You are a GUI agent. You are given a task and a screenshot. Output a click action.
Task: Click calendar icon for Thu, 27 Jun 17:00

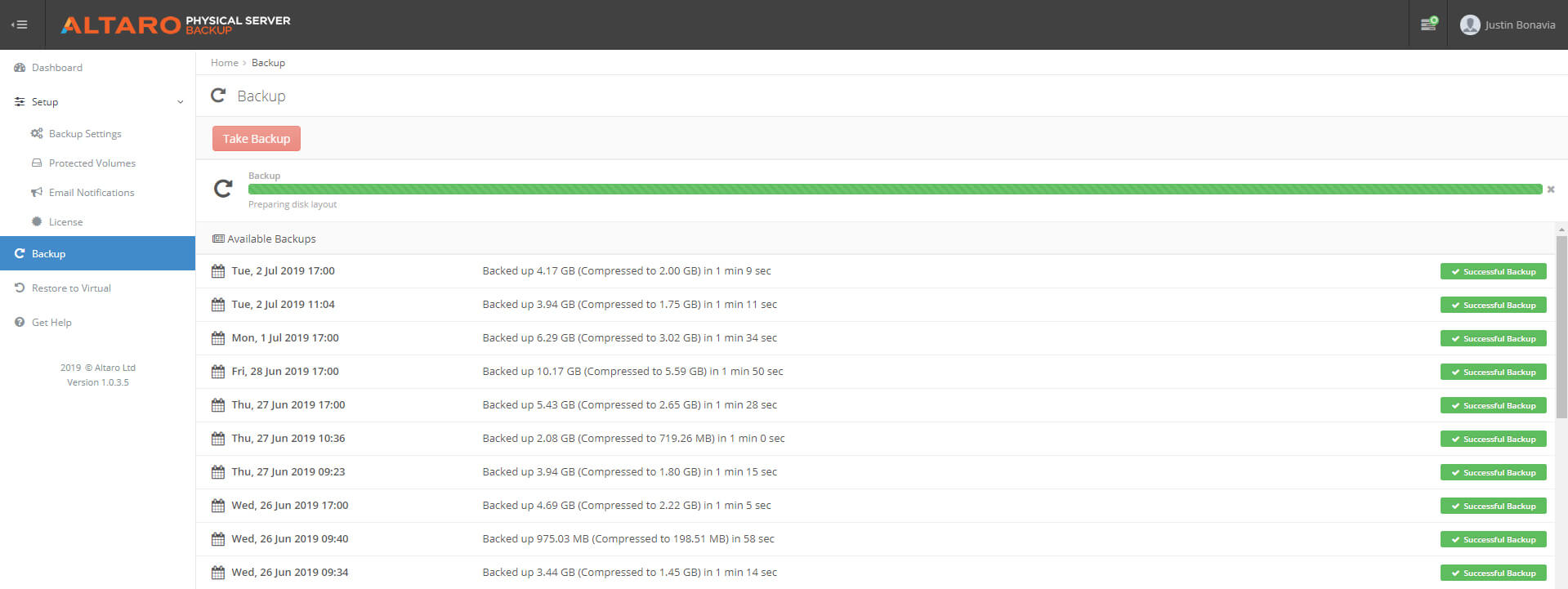218,405
